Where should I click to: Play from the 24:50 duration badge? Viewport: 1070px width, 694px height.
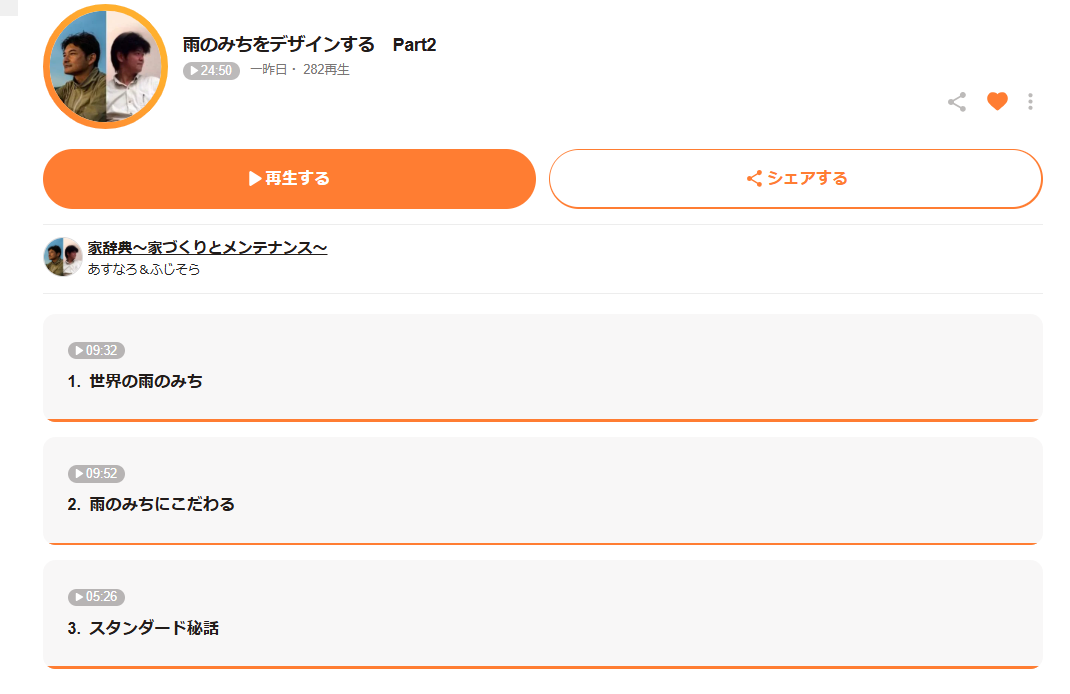(212, 70)
